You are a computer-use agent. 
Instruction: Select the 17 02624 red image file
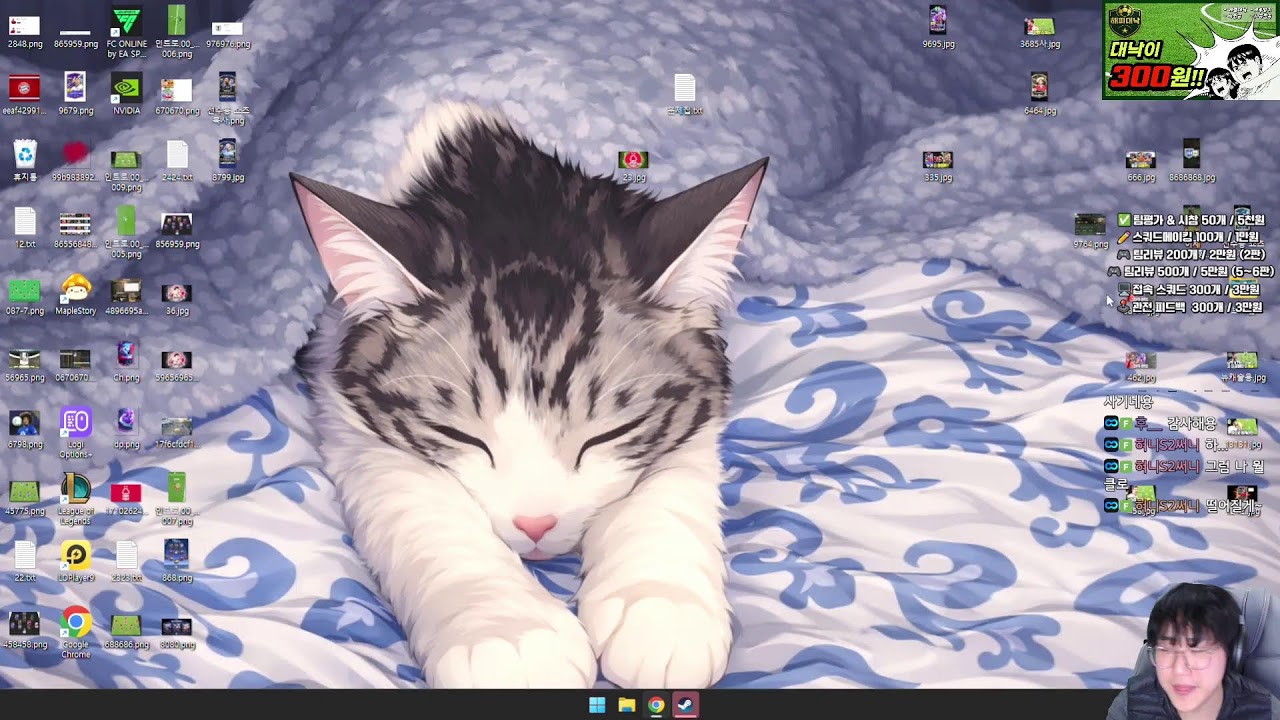pos(126,494)
